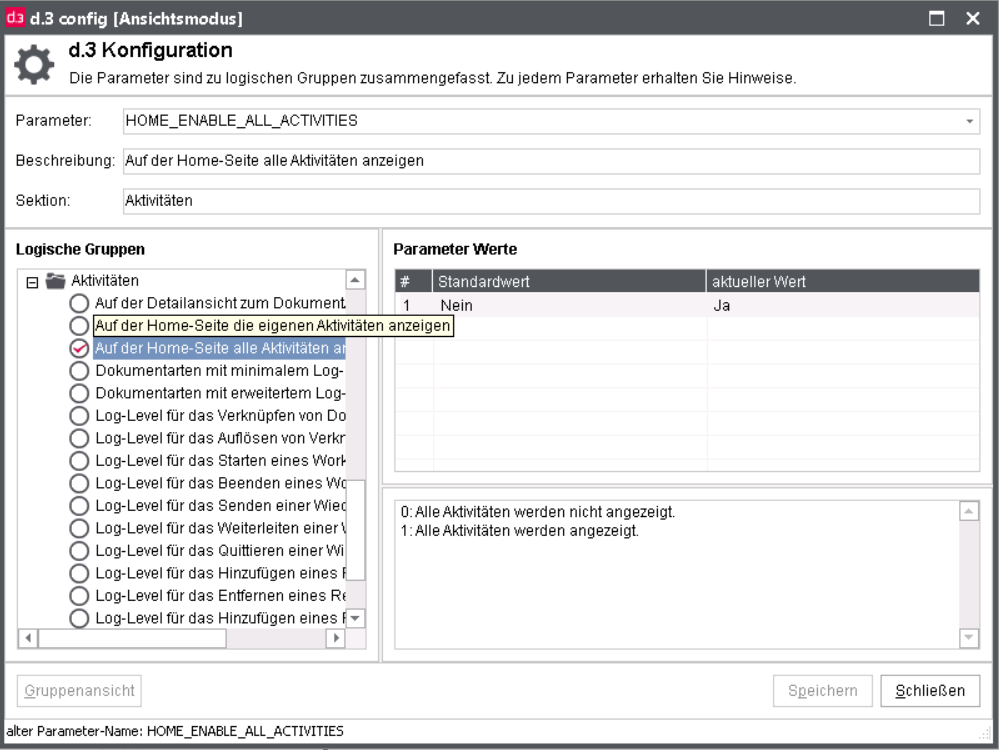Image resolution: width=999 pixels, height=750 pixels.
Task: Click the Aktivitäten group label
Action: (x=104, y=280)
